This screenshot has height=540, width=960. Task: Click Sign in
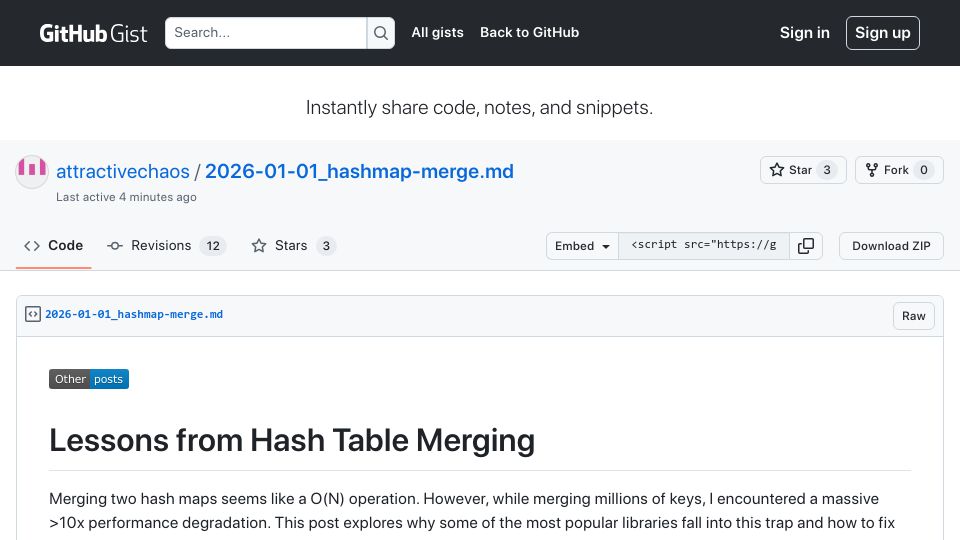pos(804,33)
